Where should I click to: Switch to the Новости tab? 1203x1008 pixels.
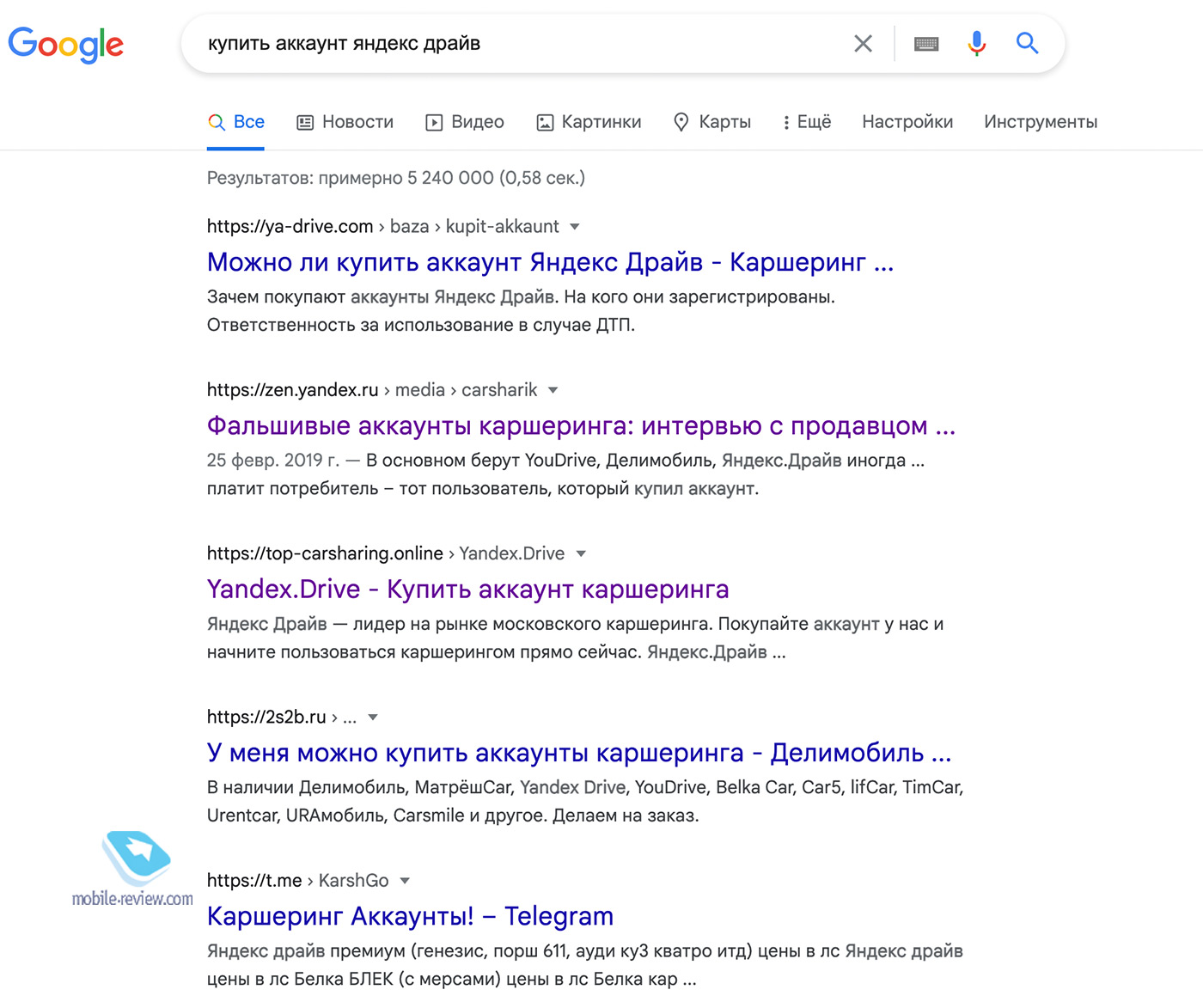tap(345, 122)
